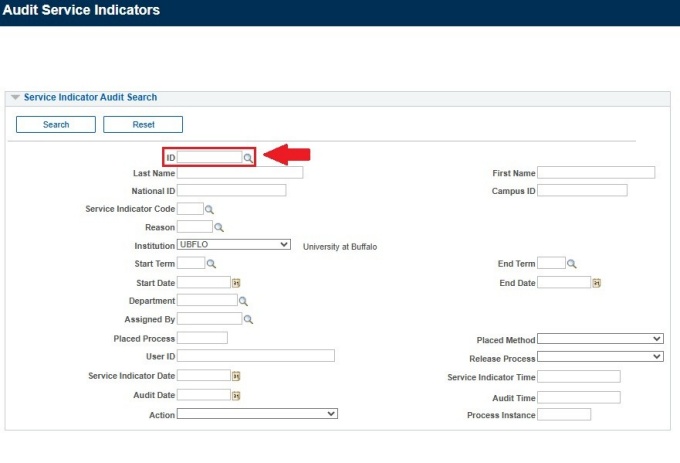The image size is (680, 463).
Task: Open the Start Date calendar picker
Action: 236,283
